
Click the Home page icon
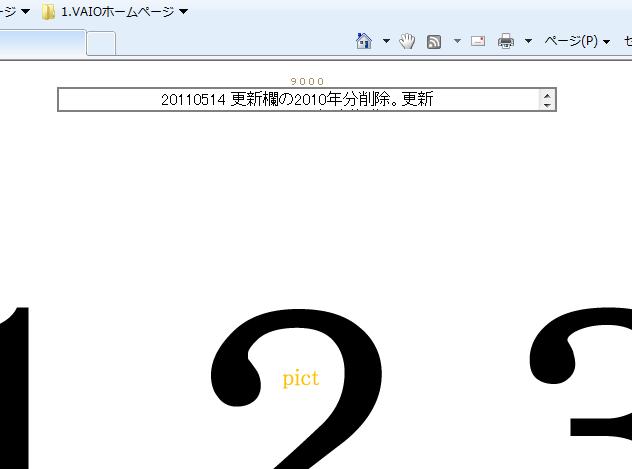coord(364,41)
